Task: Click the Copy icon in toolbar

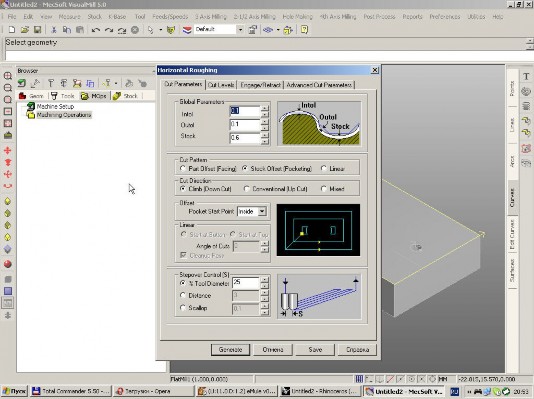Action: pyautogui.click(x=67, y=30)
